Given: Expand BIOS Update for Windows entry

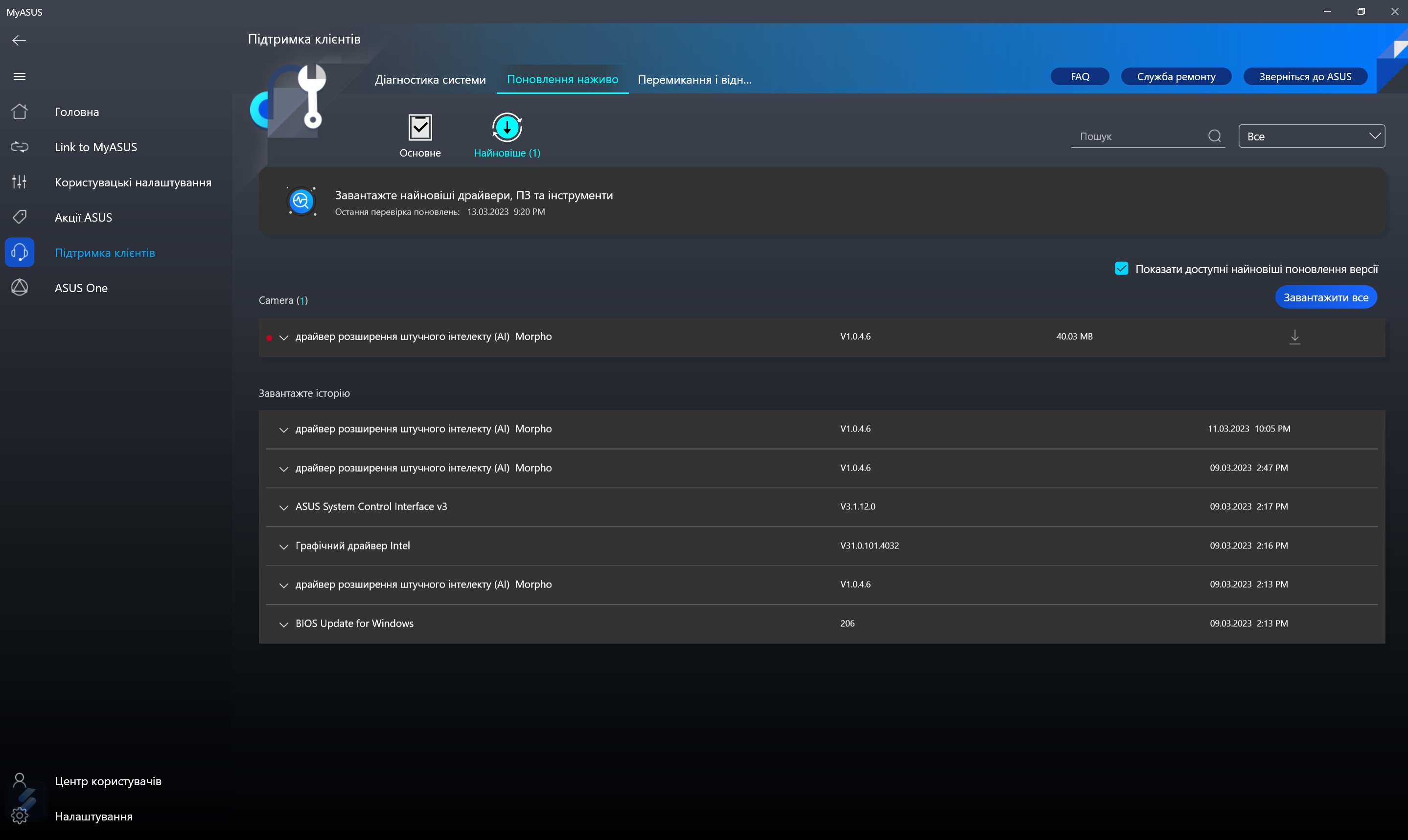Looking at the screenshot, I should point(284,624).
